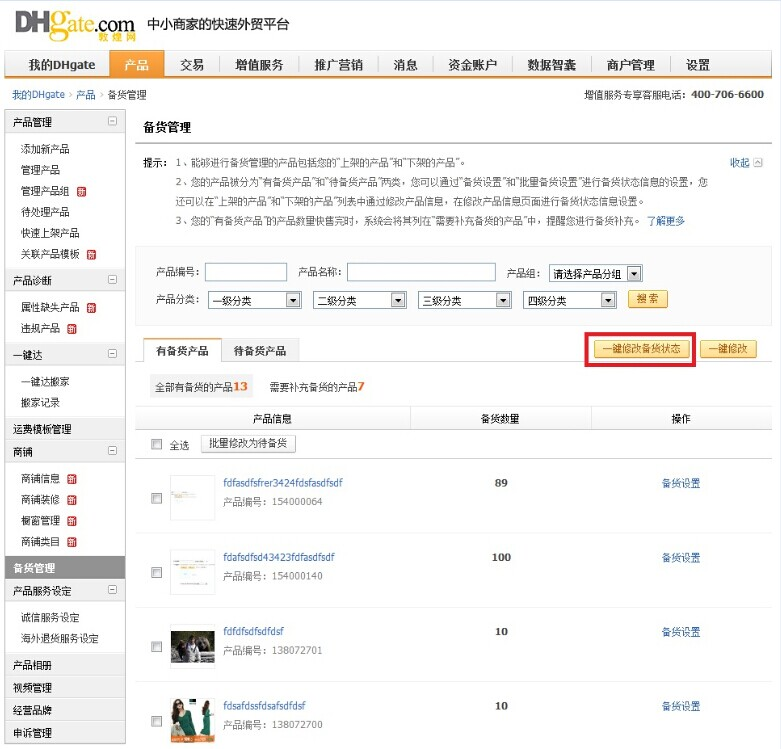Open 一键达搬家 in sidebar

(x=45, y=381)
